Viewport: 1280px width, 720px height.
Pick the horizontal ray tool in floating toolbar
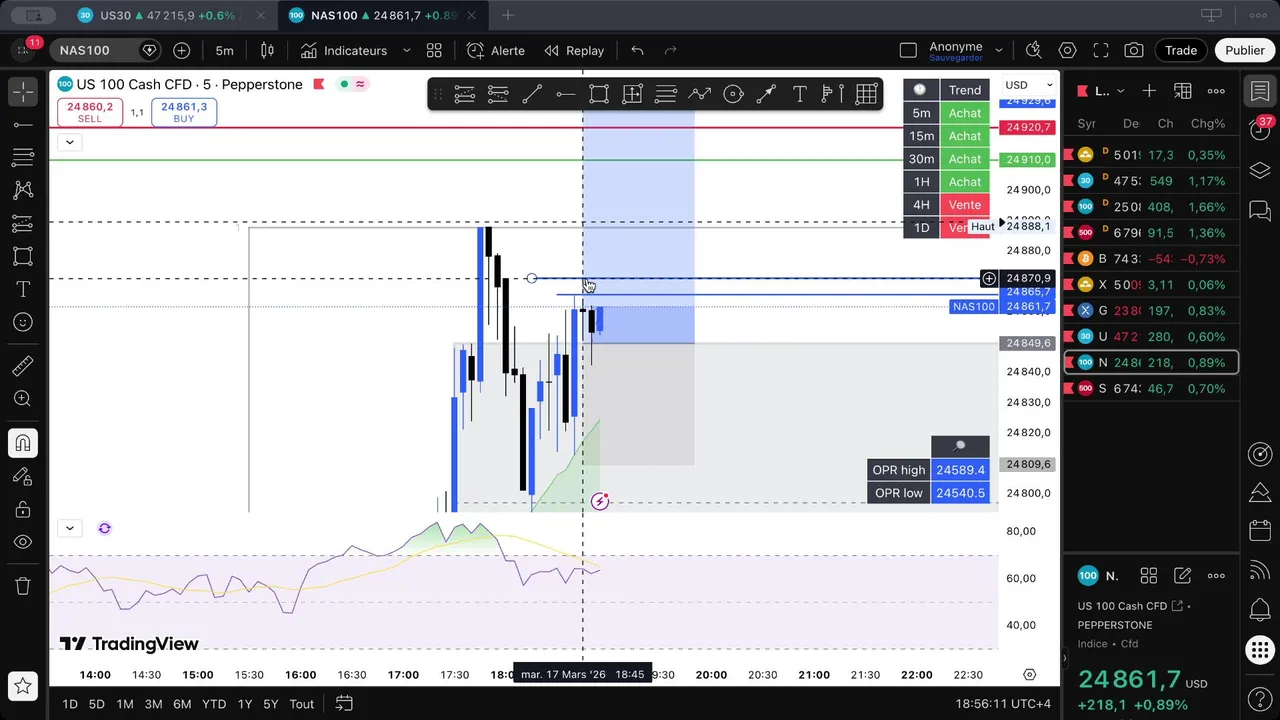click(x=565, y=94)
